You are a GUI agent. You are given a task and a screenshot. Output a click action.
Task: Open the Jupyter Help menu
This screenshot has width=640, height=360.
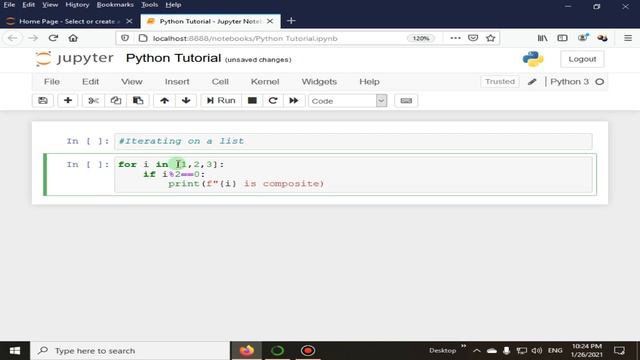click(x=369, y=82)
